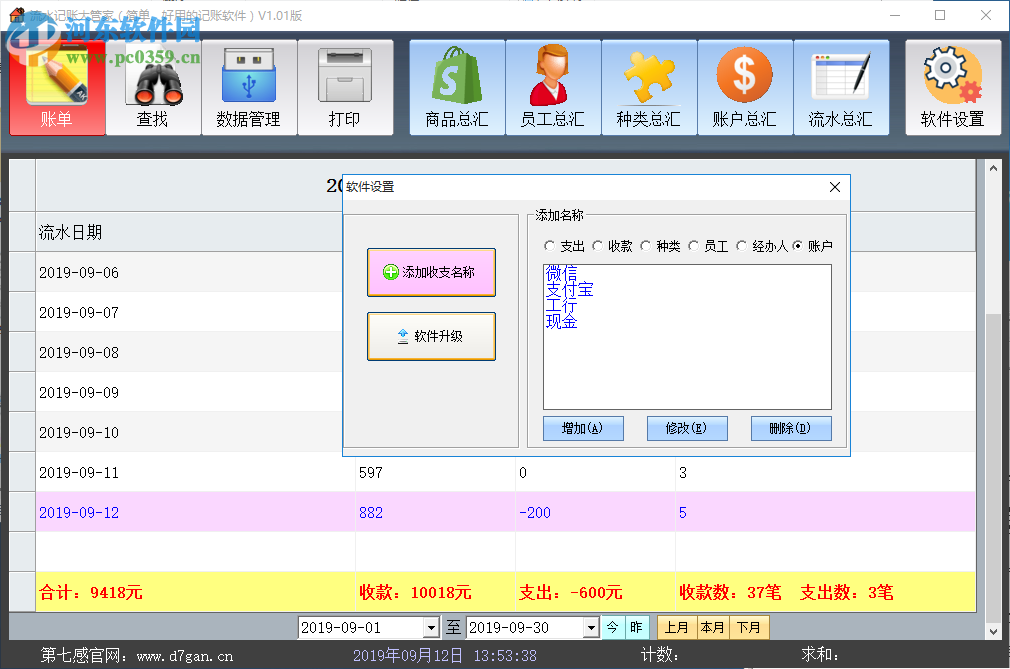Select 现金 in the name list
The width and height of the screenshot is (1010, 669).
coord(562,321)
